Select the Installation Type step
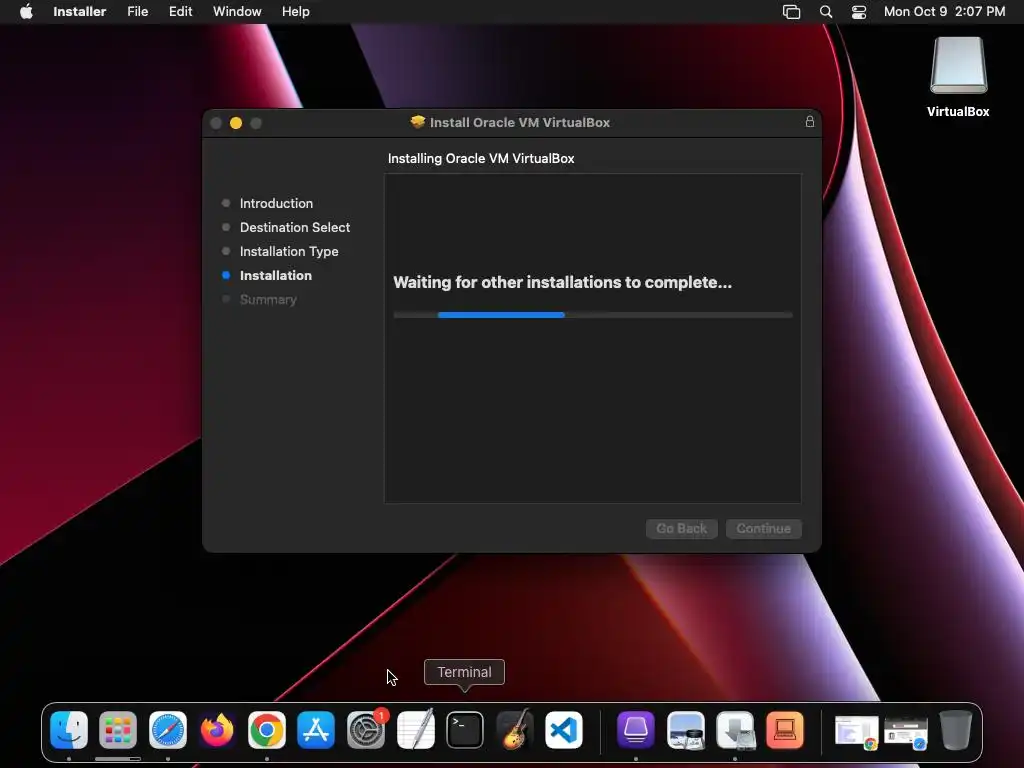Viewport: 1024px width, 768px height. pos(289,251)
